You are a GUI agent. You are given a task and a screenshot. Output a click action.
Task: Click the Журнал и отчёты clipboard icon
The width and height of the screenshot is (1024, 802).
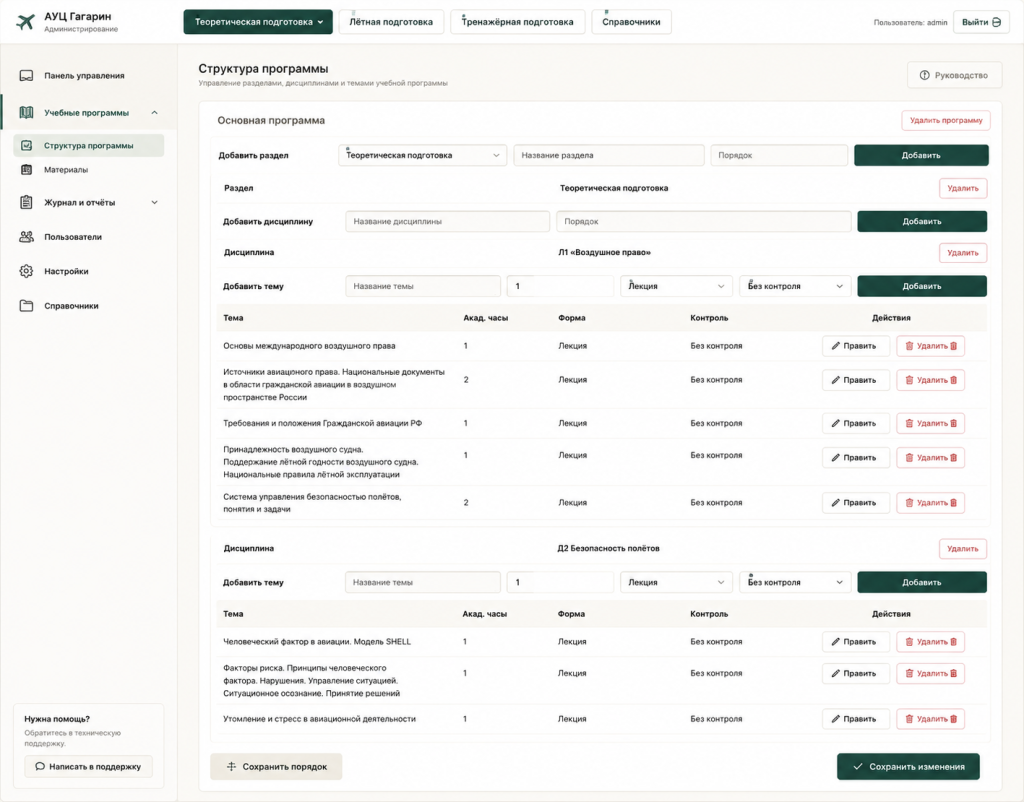click(x=26, y=202)
